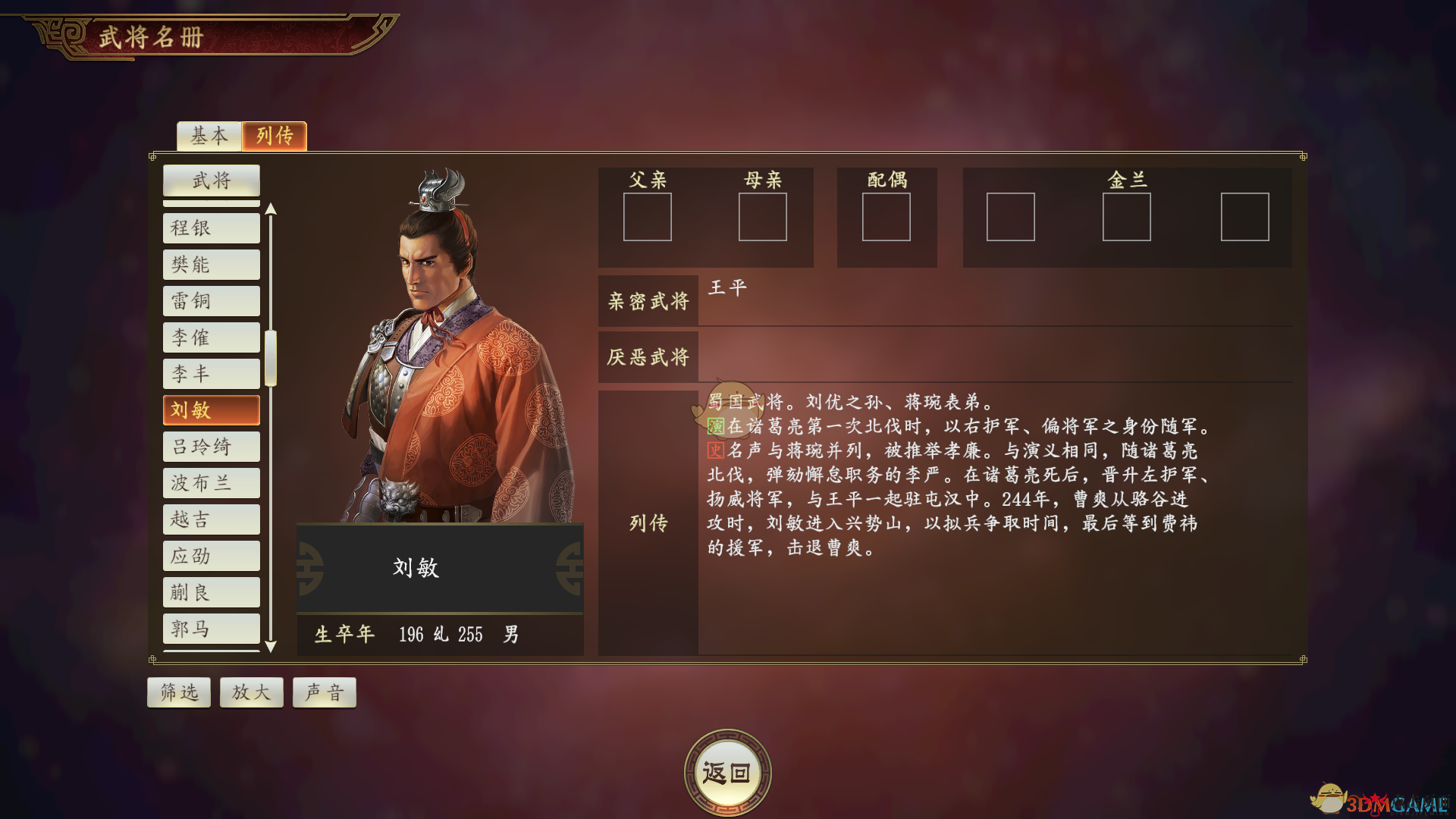Click the 筛选 filter button

point(179,692)
